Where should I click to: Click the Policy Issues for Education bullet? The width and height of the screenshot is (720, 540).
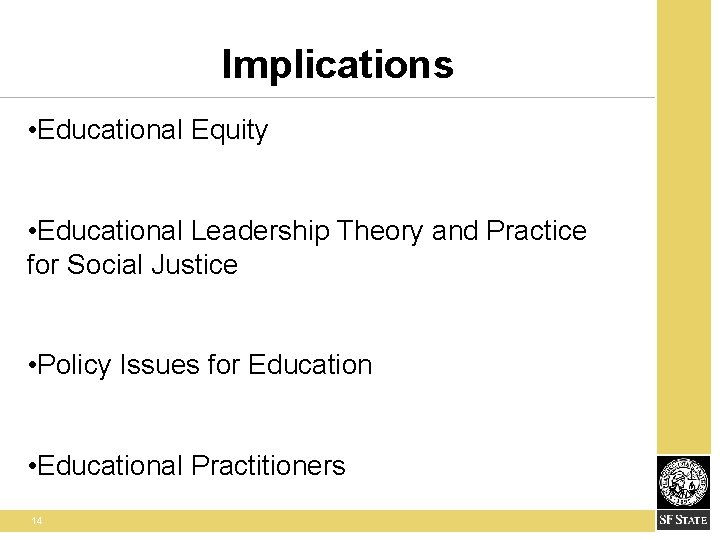(200, 366)
